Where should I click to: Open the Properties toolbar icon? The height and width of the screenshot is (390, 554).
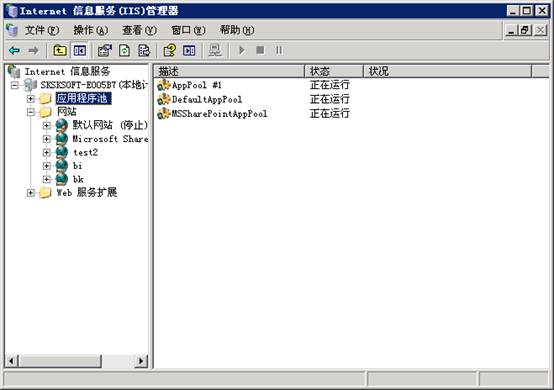pos(105,51)
